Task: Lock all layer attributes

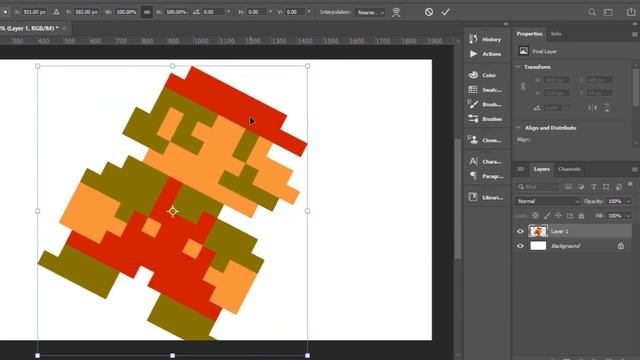Action: coord(581,216)
